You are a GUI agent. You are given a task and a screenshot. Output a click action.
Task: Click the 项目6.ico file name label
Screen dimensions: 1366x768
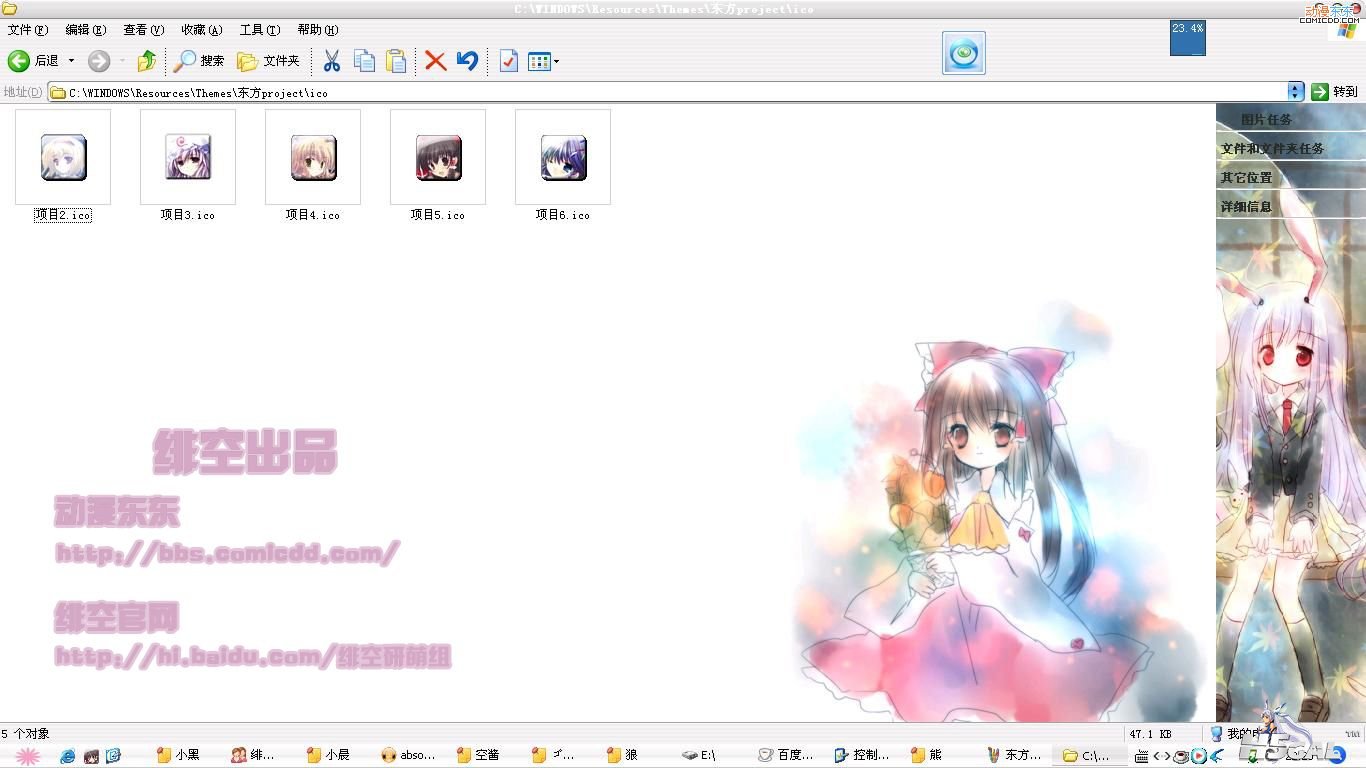point(563,215)
